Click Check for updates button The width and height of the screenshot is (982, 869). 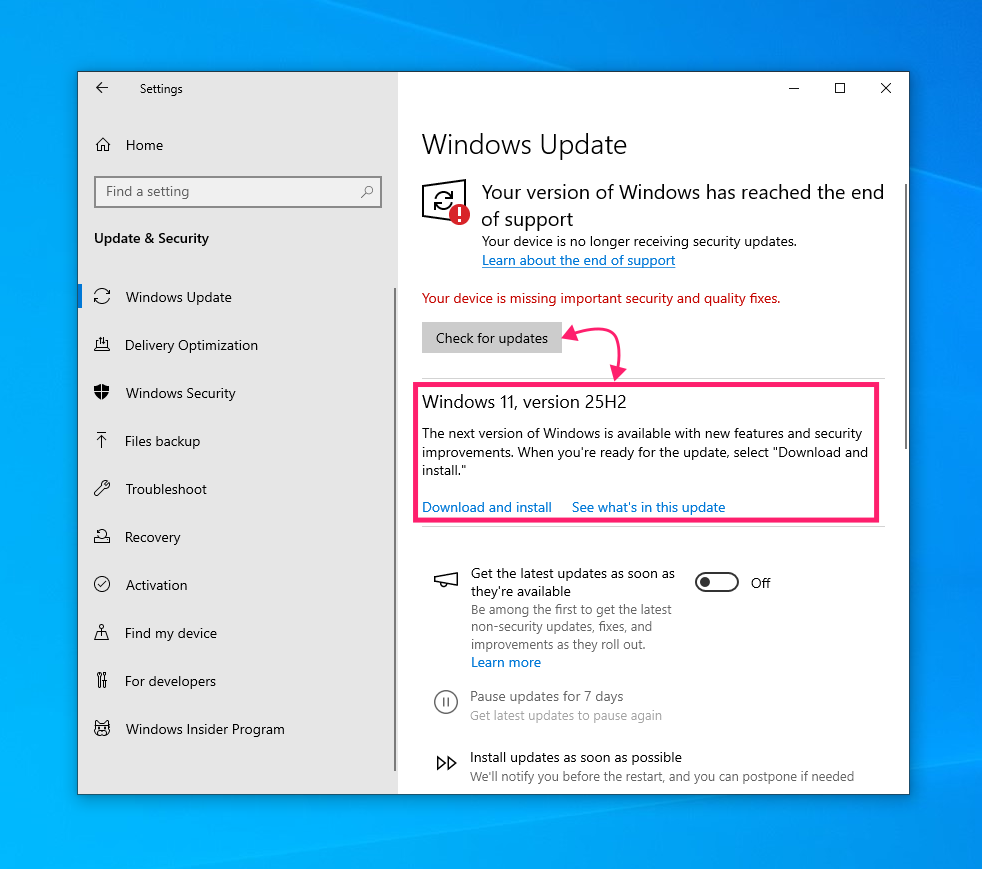coord(492,338)
